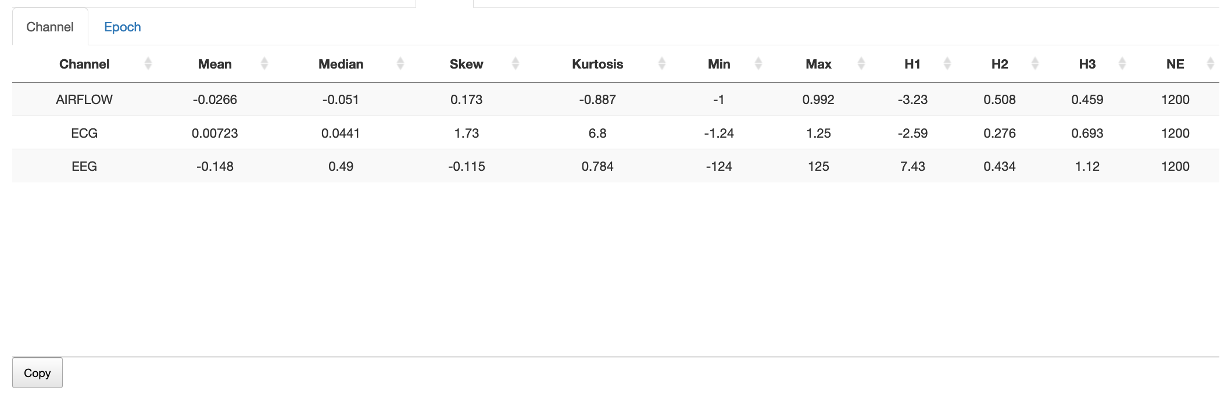Click the ECG kurtosis value 6.8
Viewport: 1224px width, 402px height.
597,133
